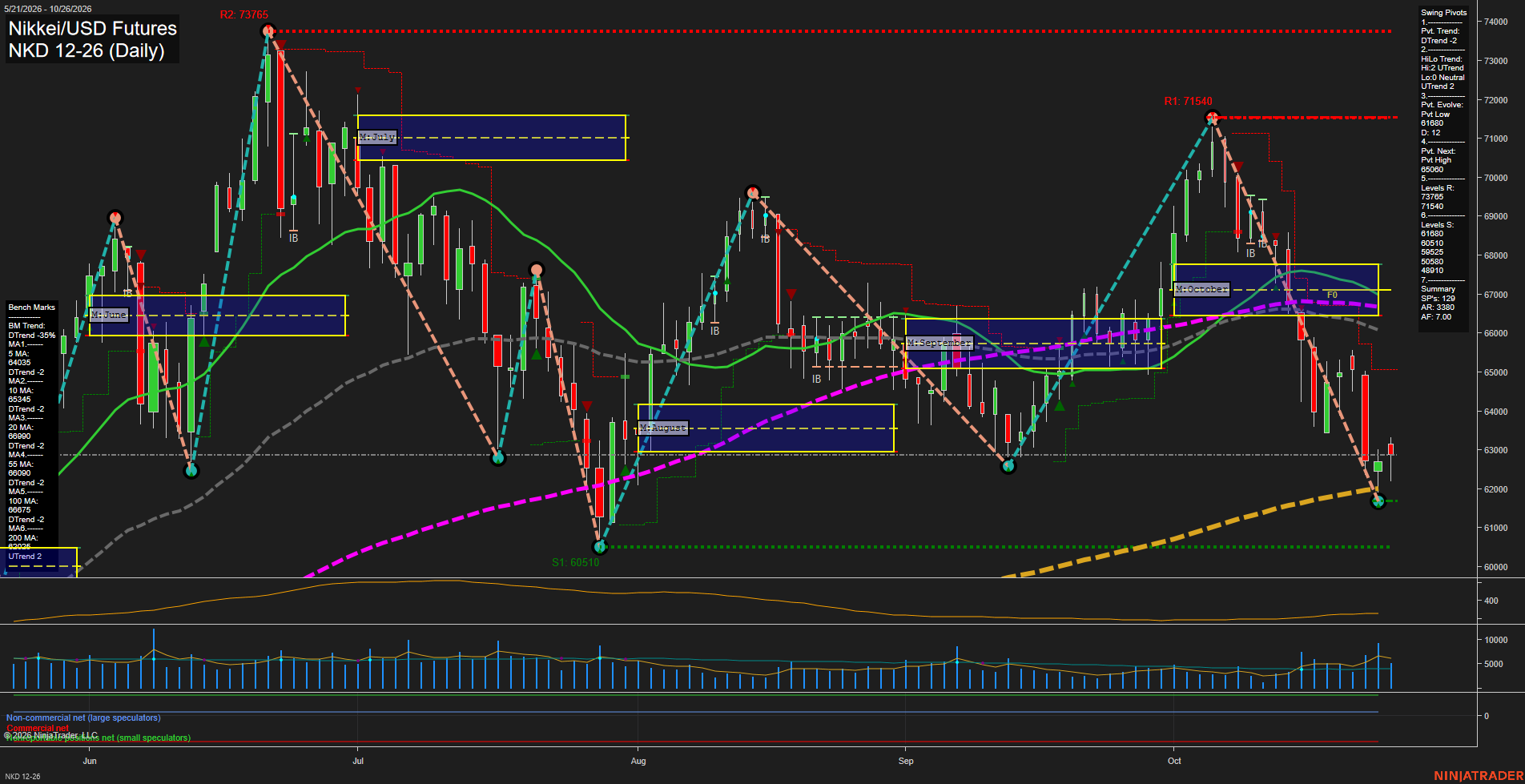This screenshot has width=1525, height=784.
Task: Click the 72000 price axis label
Action: coord(1495,100)
